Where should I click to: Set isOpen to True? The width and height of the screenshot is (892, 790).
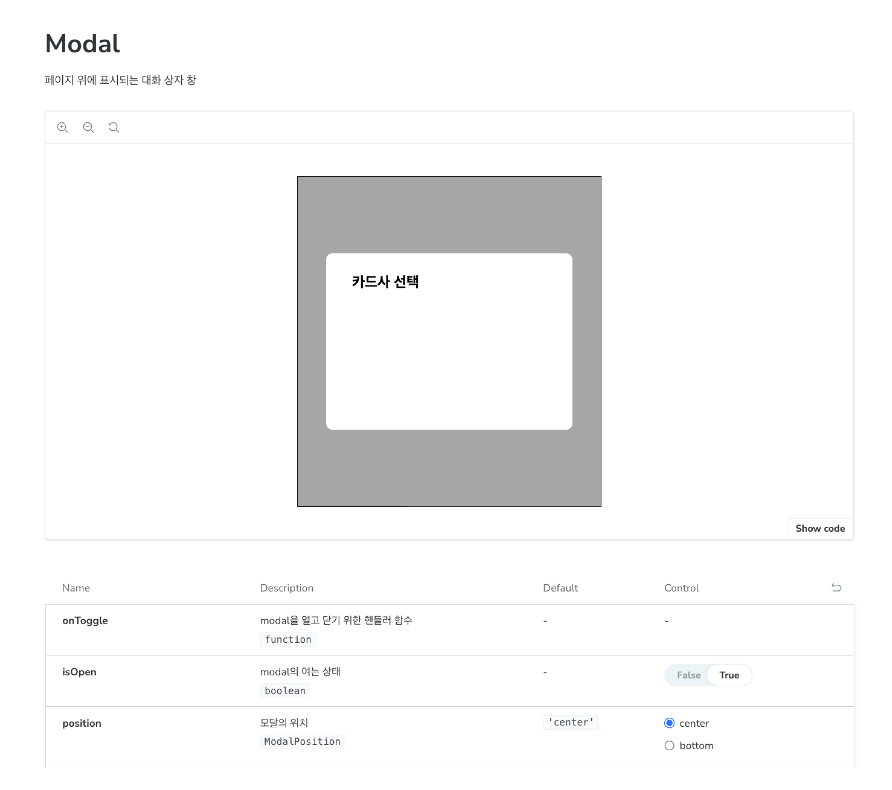pos(729,675)
